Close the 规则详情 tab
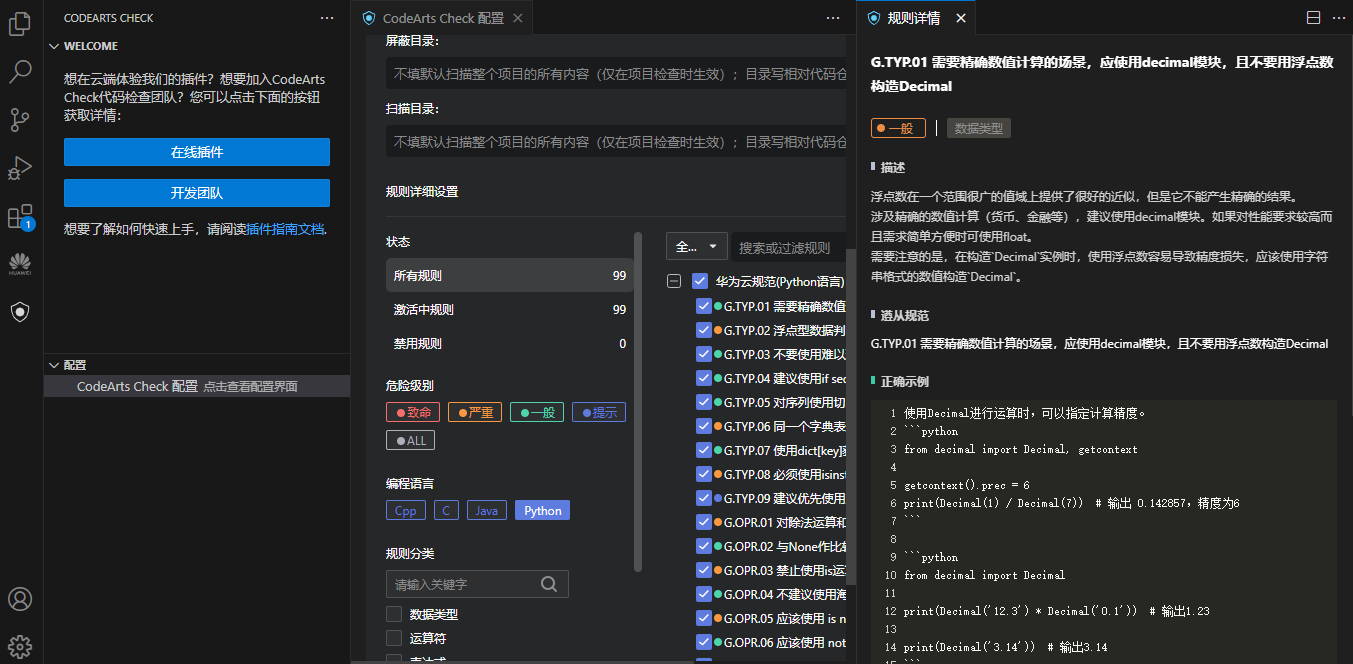 [961, 18]
